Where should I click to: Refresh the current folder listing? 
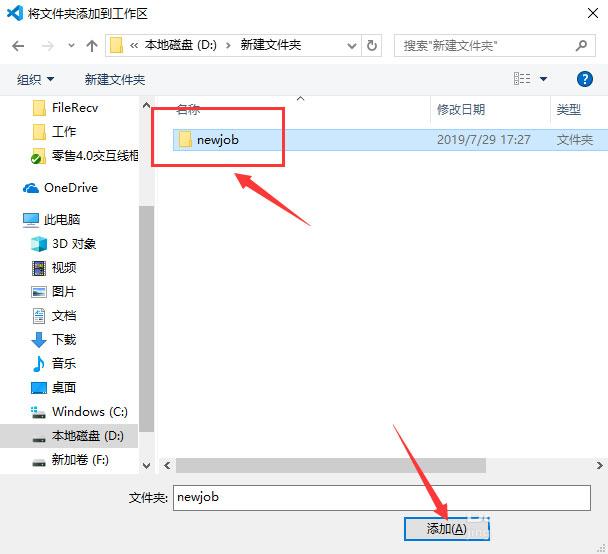373,46
